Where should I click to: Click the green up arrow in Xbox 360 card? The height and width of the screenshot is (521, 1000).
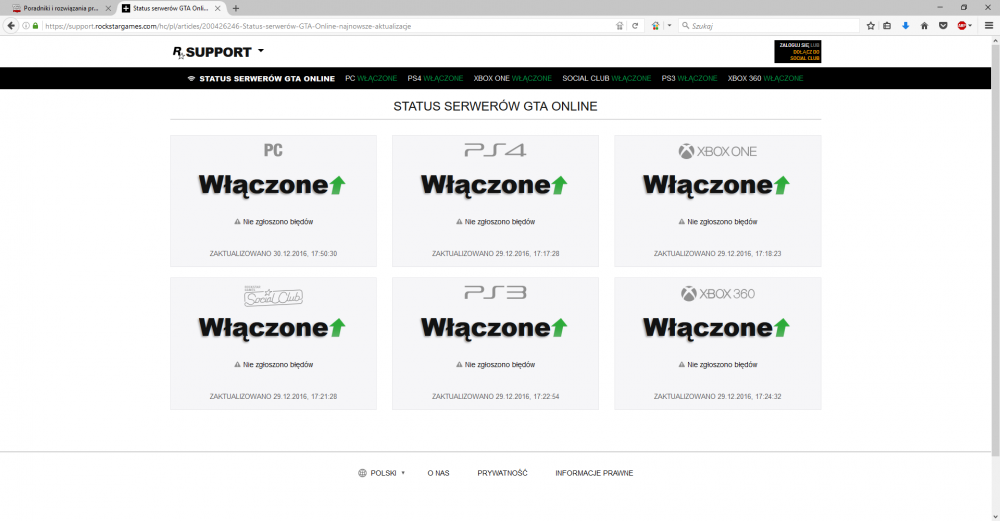781,328
